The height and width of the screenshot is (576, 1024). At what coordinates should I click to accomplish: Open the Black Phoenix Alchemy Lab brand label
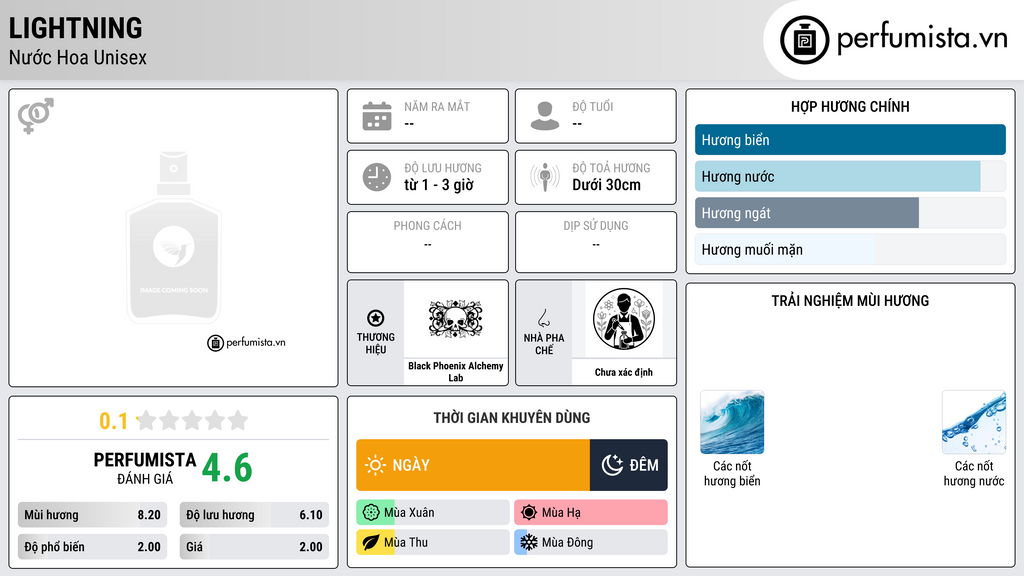click(x=456, y=371)
